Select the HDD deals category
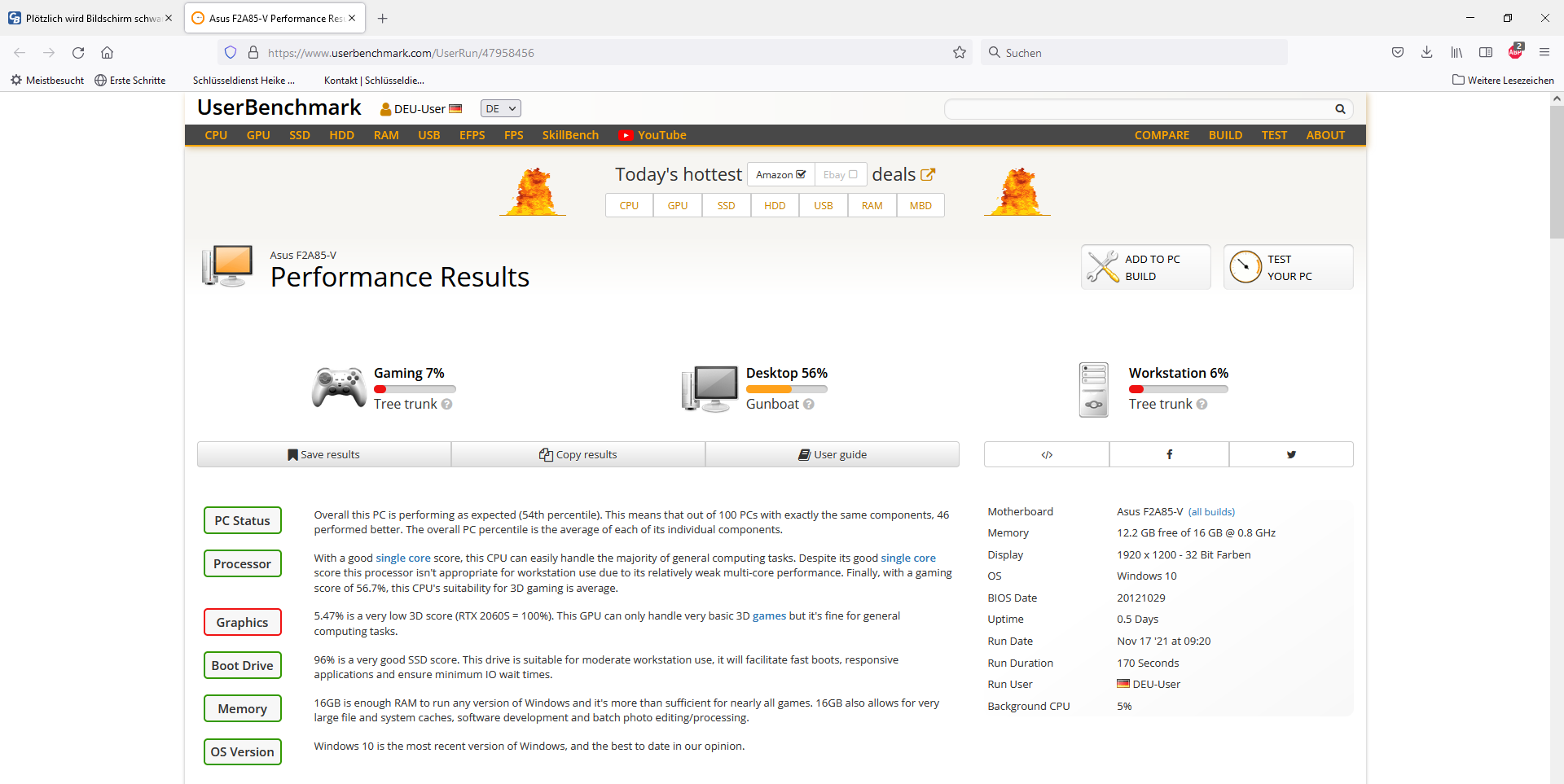 pos(775,205)
